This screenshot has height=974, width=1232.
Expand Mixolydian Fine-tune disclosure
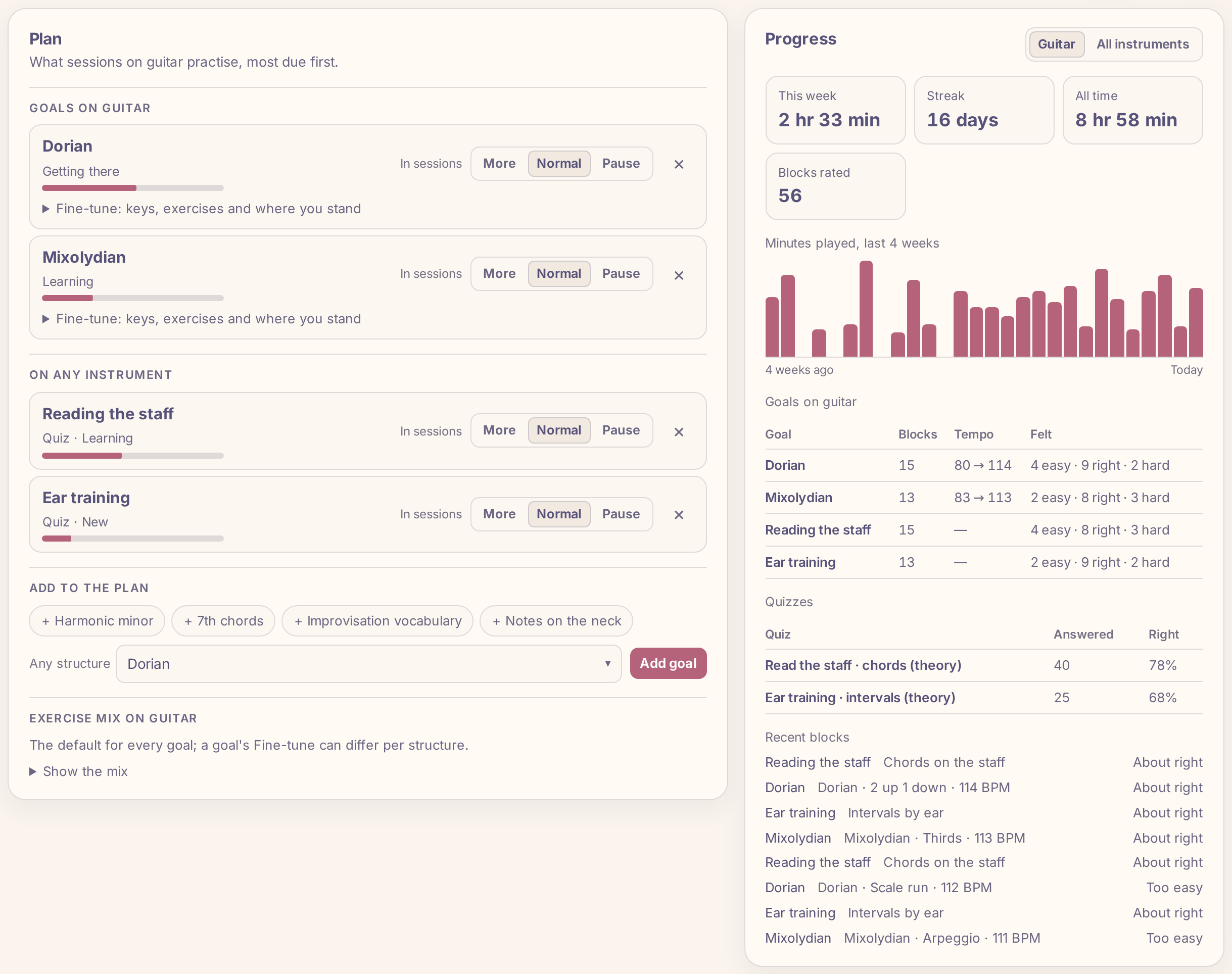pyautogui.click(x=202, y=319)
